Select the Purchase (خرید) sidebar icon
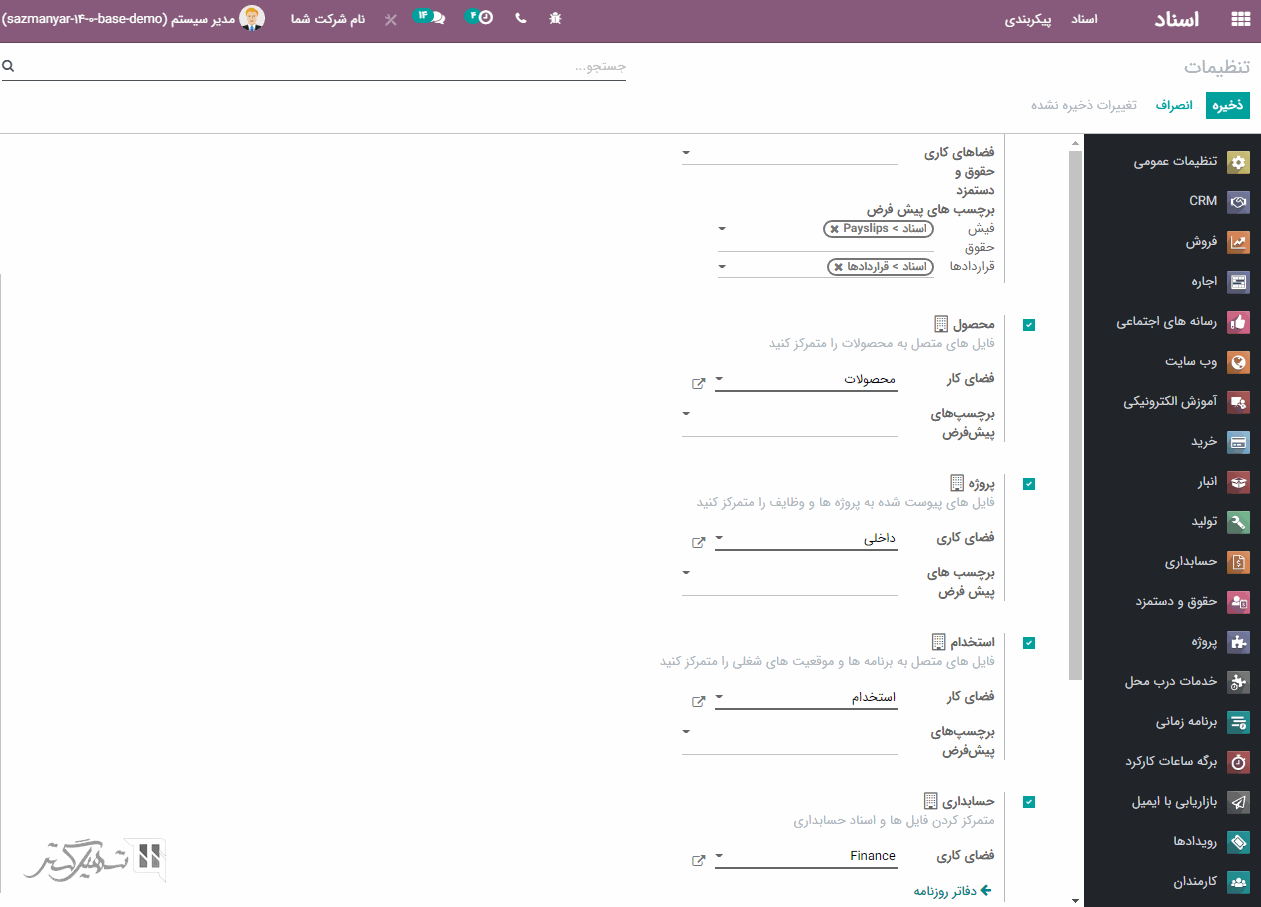1261x907 pixels. pos(1239,442)
